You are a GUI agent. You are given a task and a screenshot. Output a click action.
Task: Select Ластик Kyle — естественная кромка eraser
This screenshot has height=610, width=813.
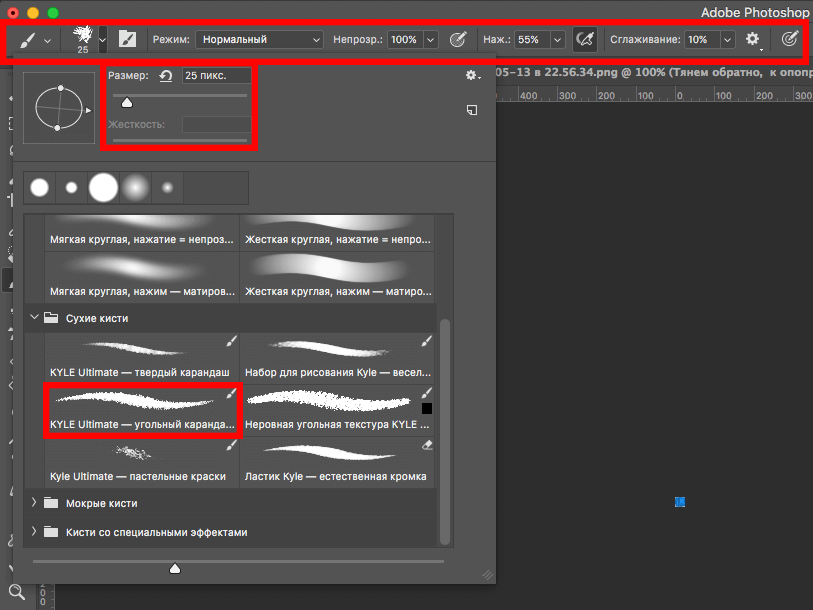pos(337,462)
